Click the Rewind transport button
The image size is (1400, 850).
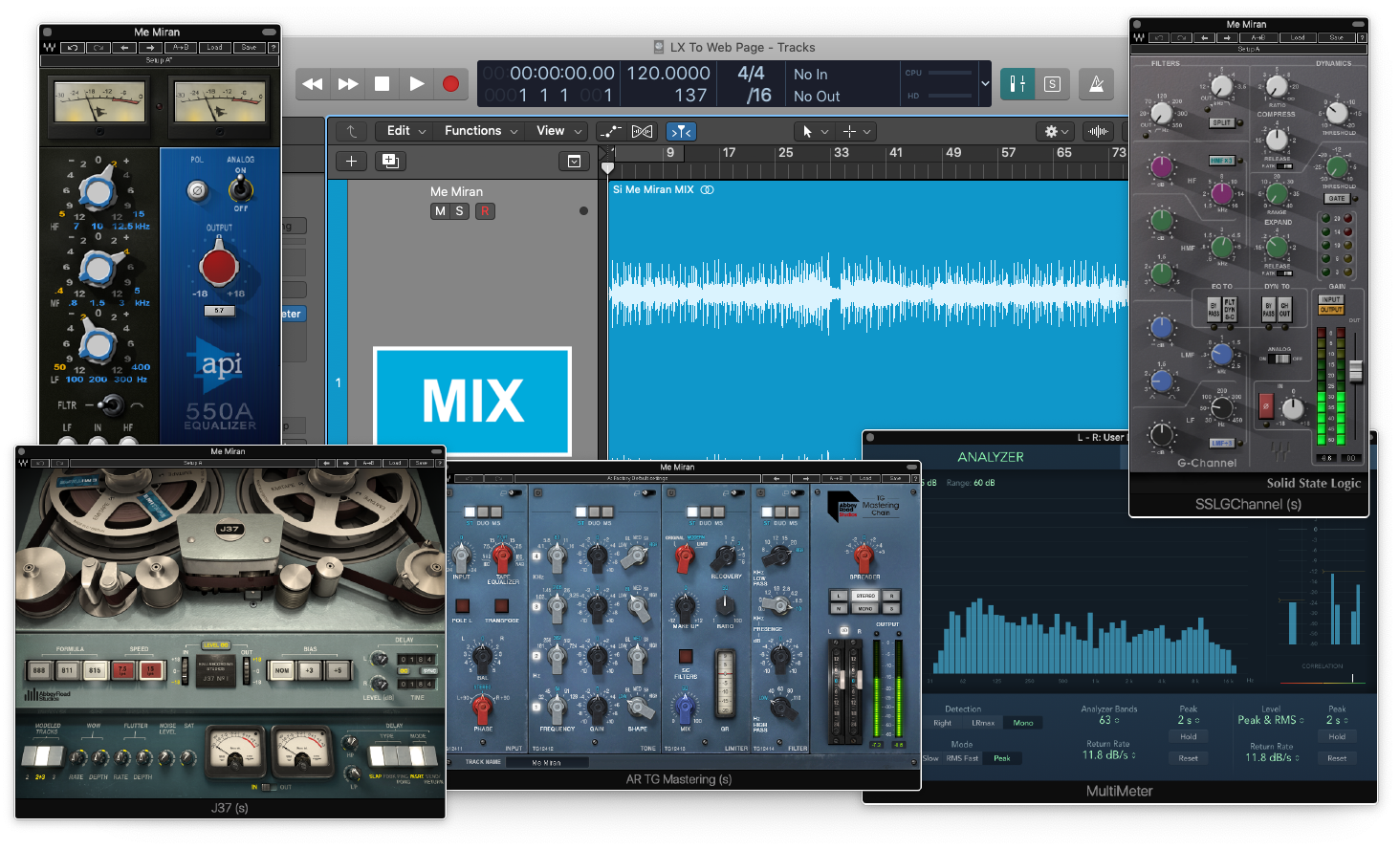(x=313, y=84)
